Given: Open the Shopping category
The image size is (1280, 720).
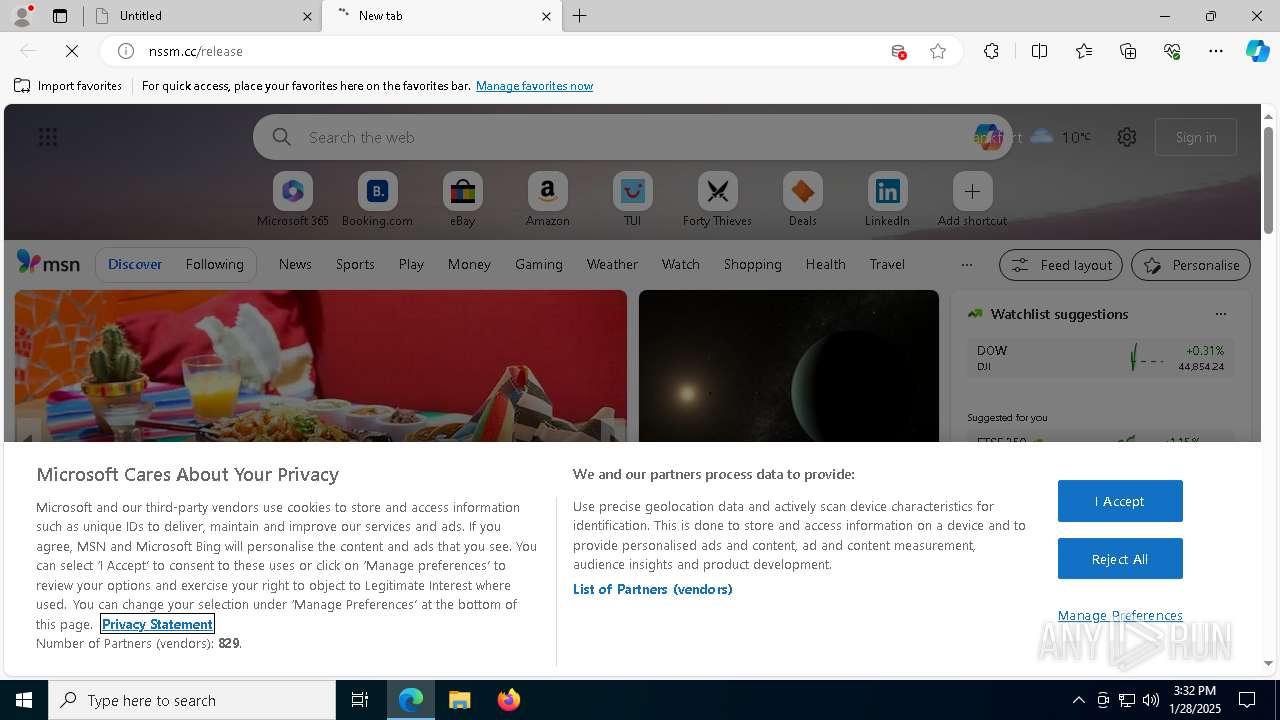Looking at the screenshot, I should pyautogui.click(x=752, y=264).
